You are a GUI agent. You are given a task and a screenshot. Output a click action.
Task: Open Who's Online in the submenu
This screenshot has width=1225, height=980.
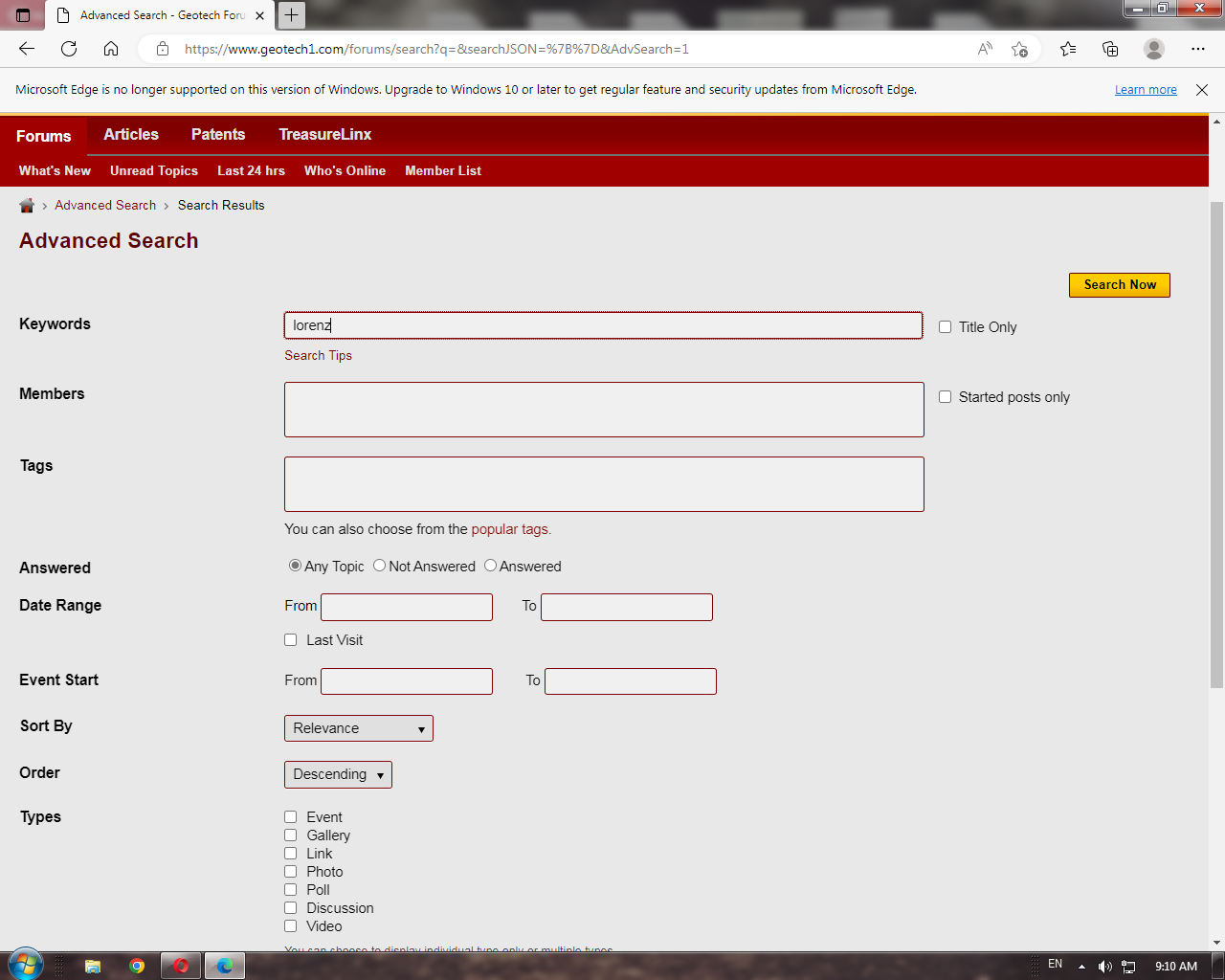(345, 171)
